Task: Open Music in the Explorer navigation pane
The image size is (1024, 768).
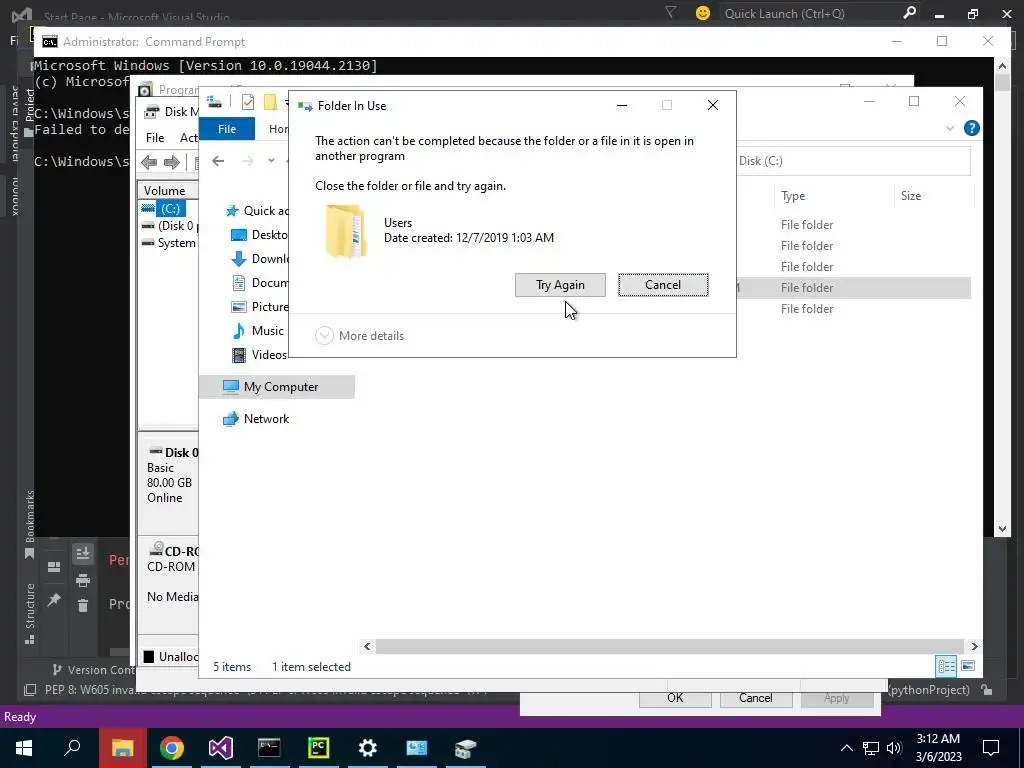Action: (258, 330)
